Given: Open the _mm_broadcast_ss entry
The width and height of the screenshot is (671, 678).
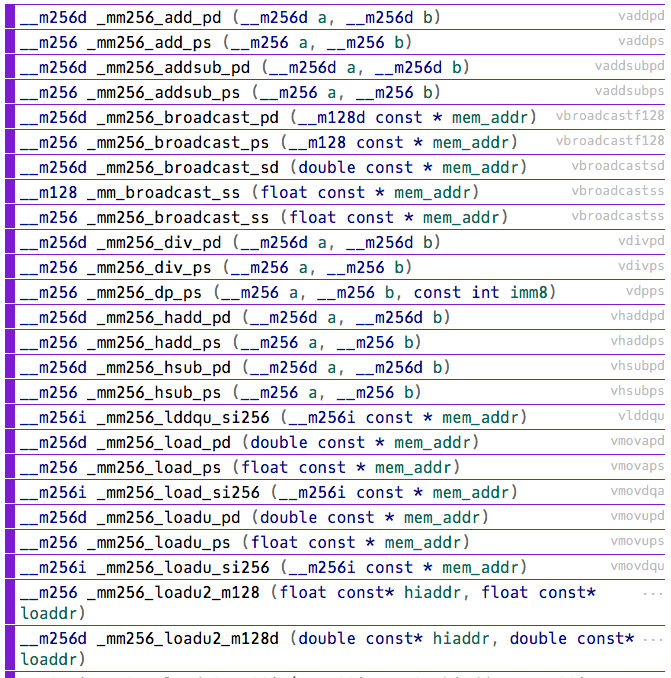Looking at the screenshot, I should (335, 192).
